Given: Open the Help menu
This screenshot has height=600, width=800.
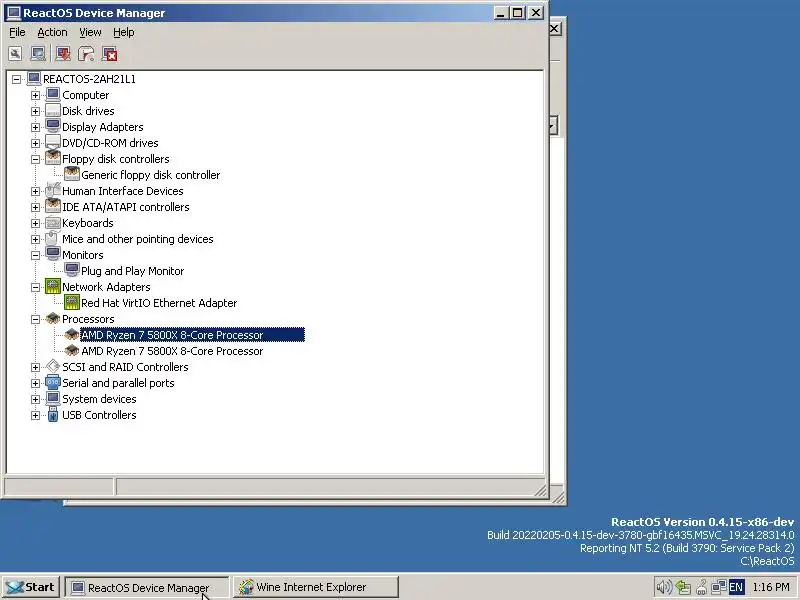Looking at the screenshot, I should [x=123, y=32].
